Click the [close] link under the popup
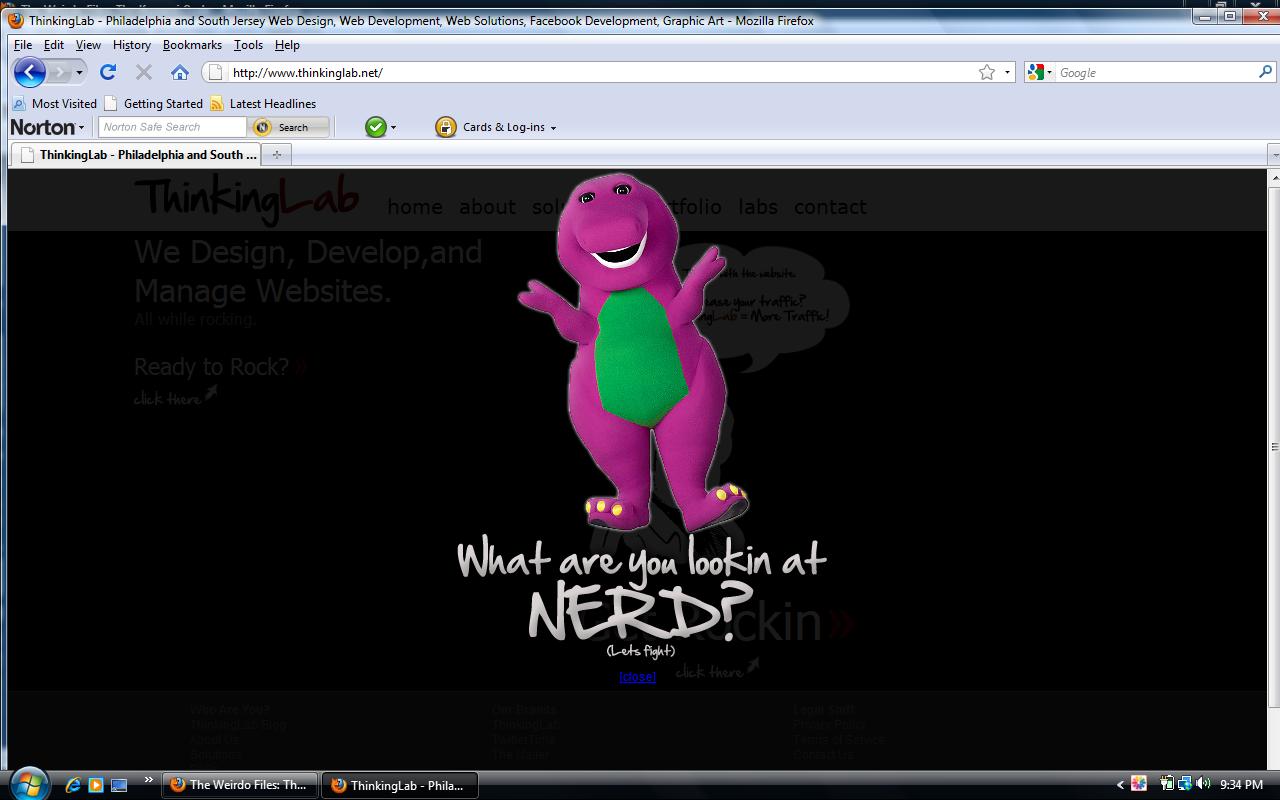The image size is (1280, 800). pyautogui.click(x=638, y=677)
